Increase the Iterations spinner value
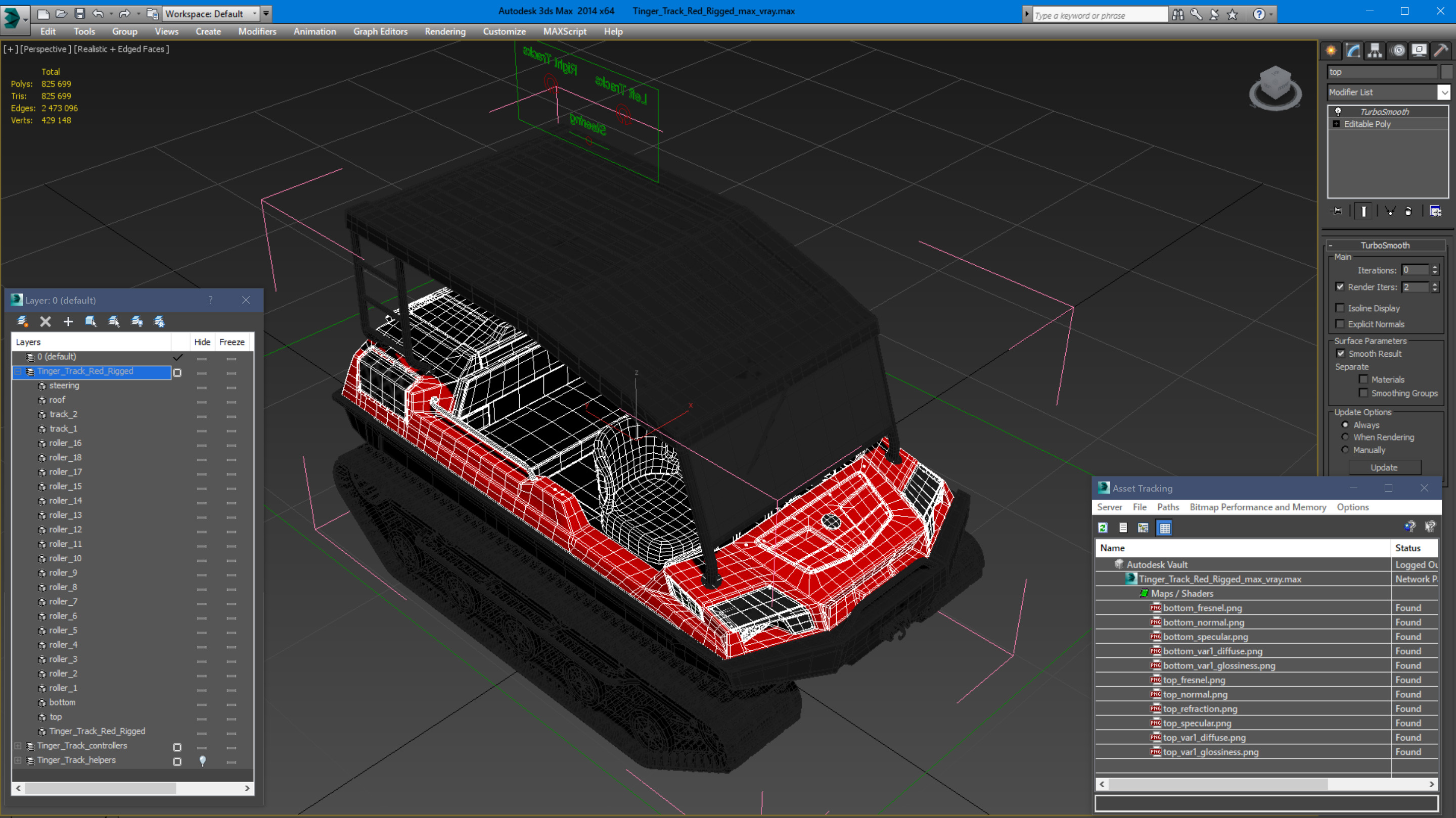 [x=1435, y=267]
